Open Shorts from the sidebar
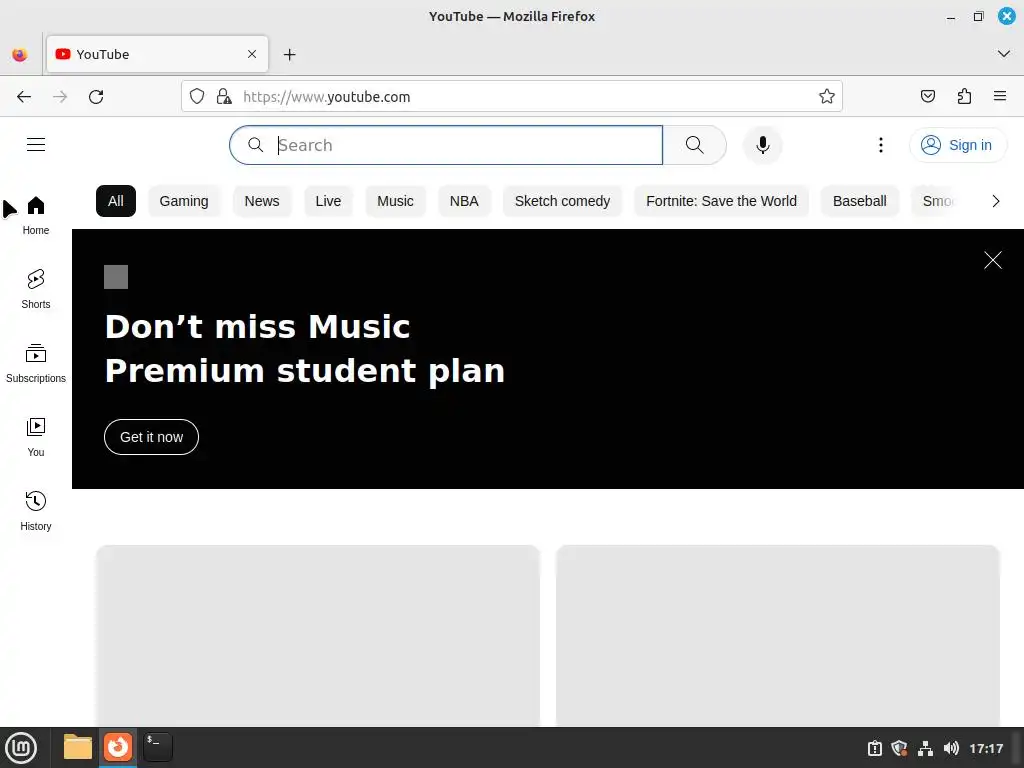 point(36,289)
